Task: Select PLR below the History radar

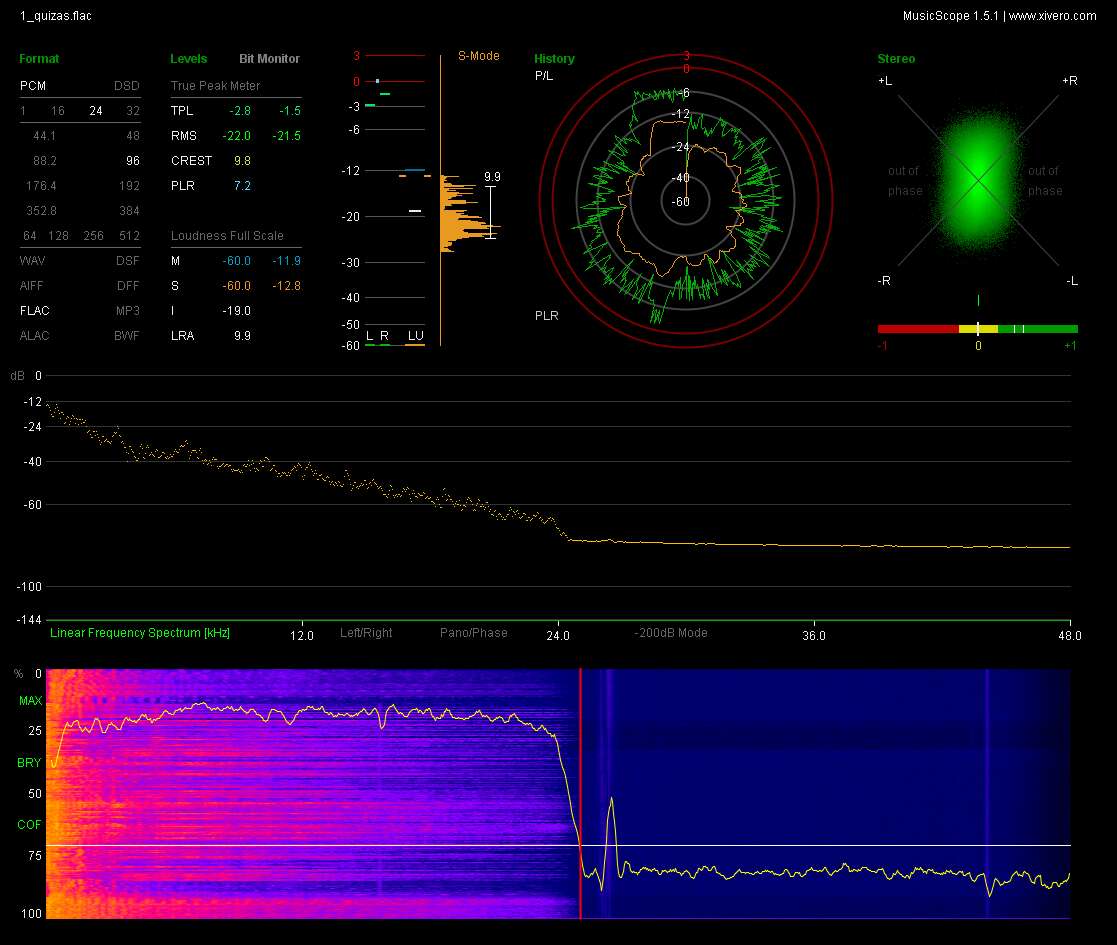Action: point(546,316)
